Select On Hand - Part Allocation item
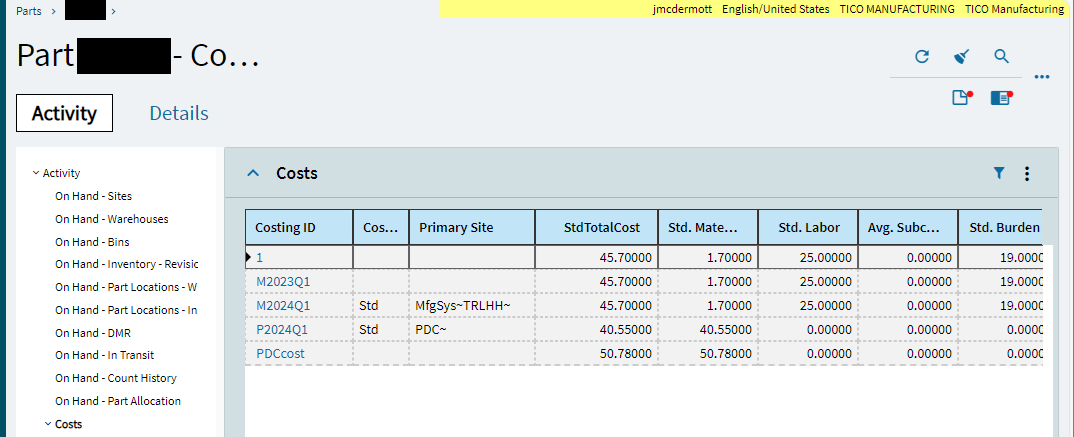Viewport: 1074px width, 437px height. (118, 401)
